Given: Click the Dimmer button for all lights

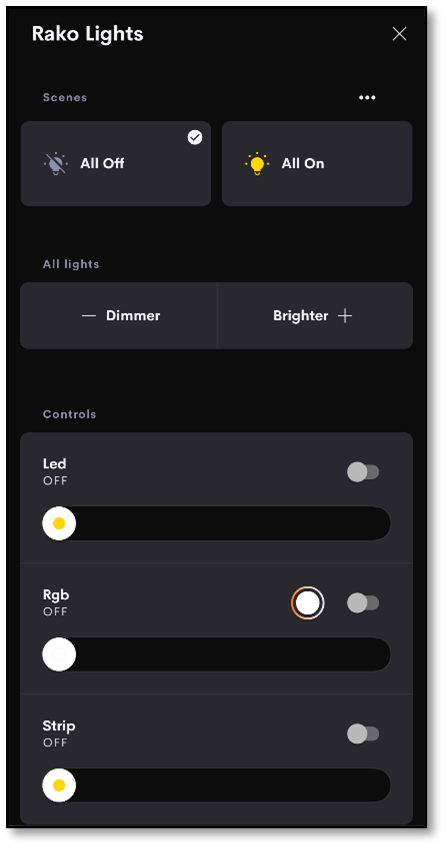Looking at the screenshot, I should click(119, 316).
